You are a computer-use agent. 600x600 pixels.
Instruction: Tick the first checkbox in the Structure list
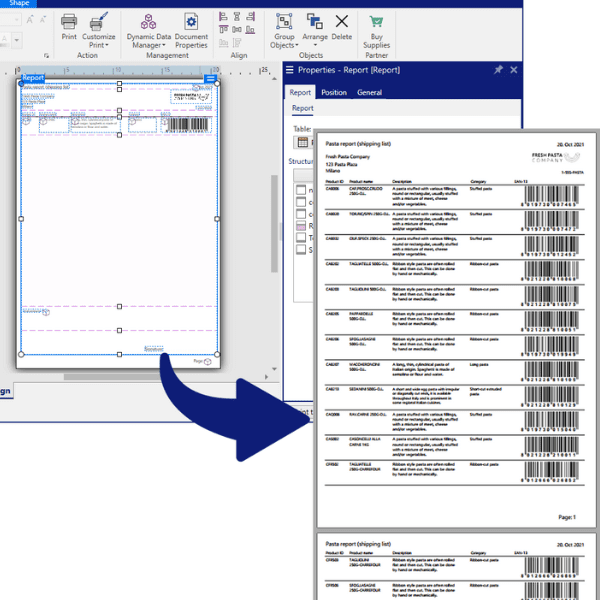coord(301,189)
